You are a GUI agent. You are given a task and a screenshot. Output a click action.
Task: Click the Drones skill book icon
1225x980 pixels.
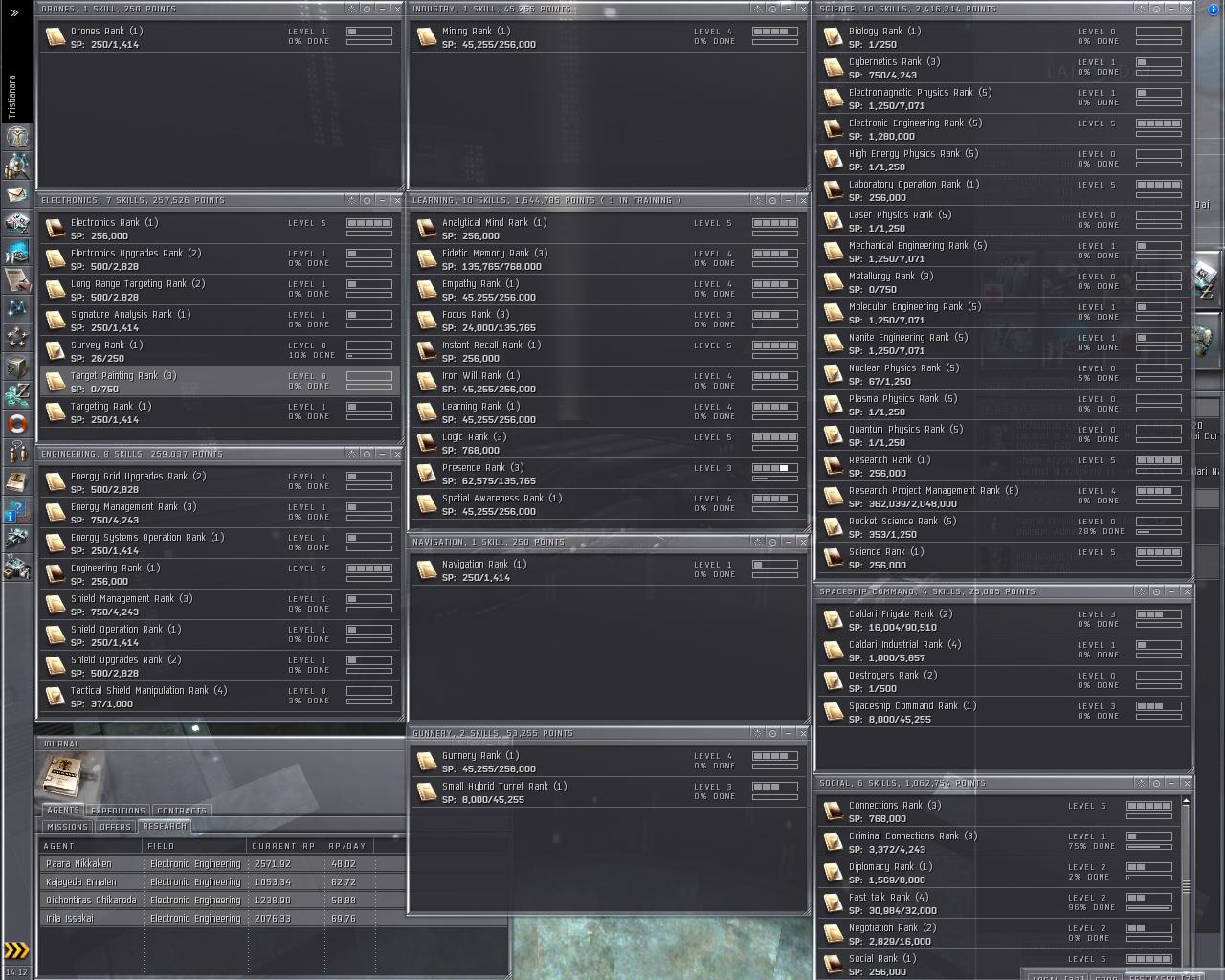(x=56, y=37)
